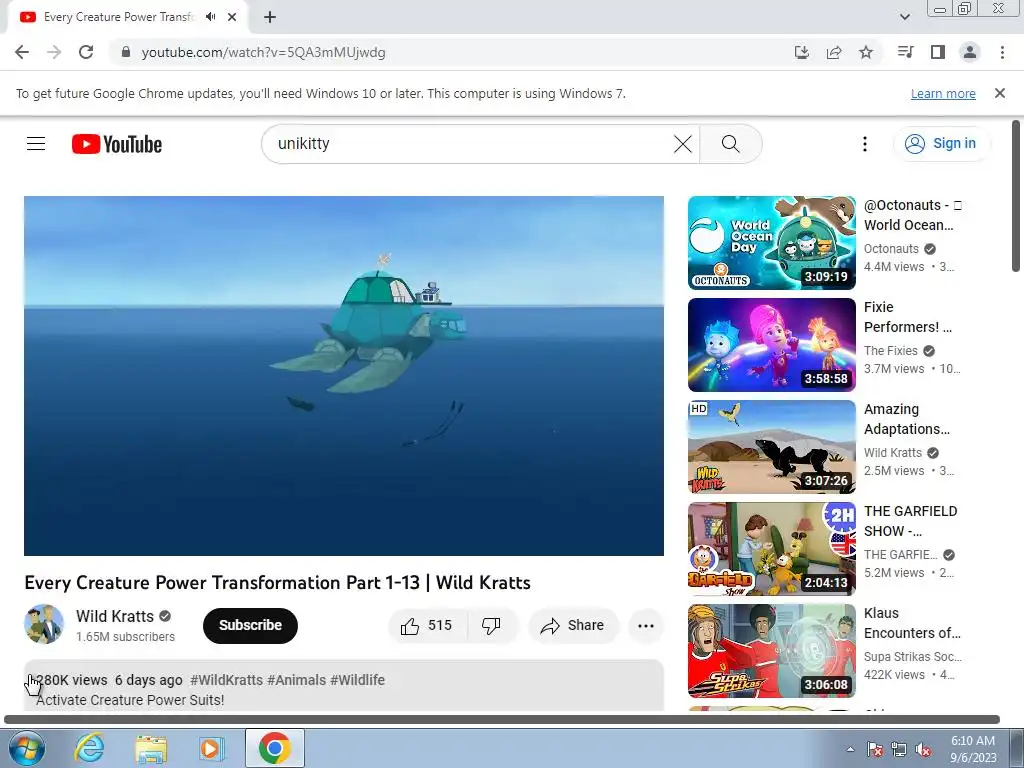
Task: Clear the unikitty search text
Action: click(682, 144)
